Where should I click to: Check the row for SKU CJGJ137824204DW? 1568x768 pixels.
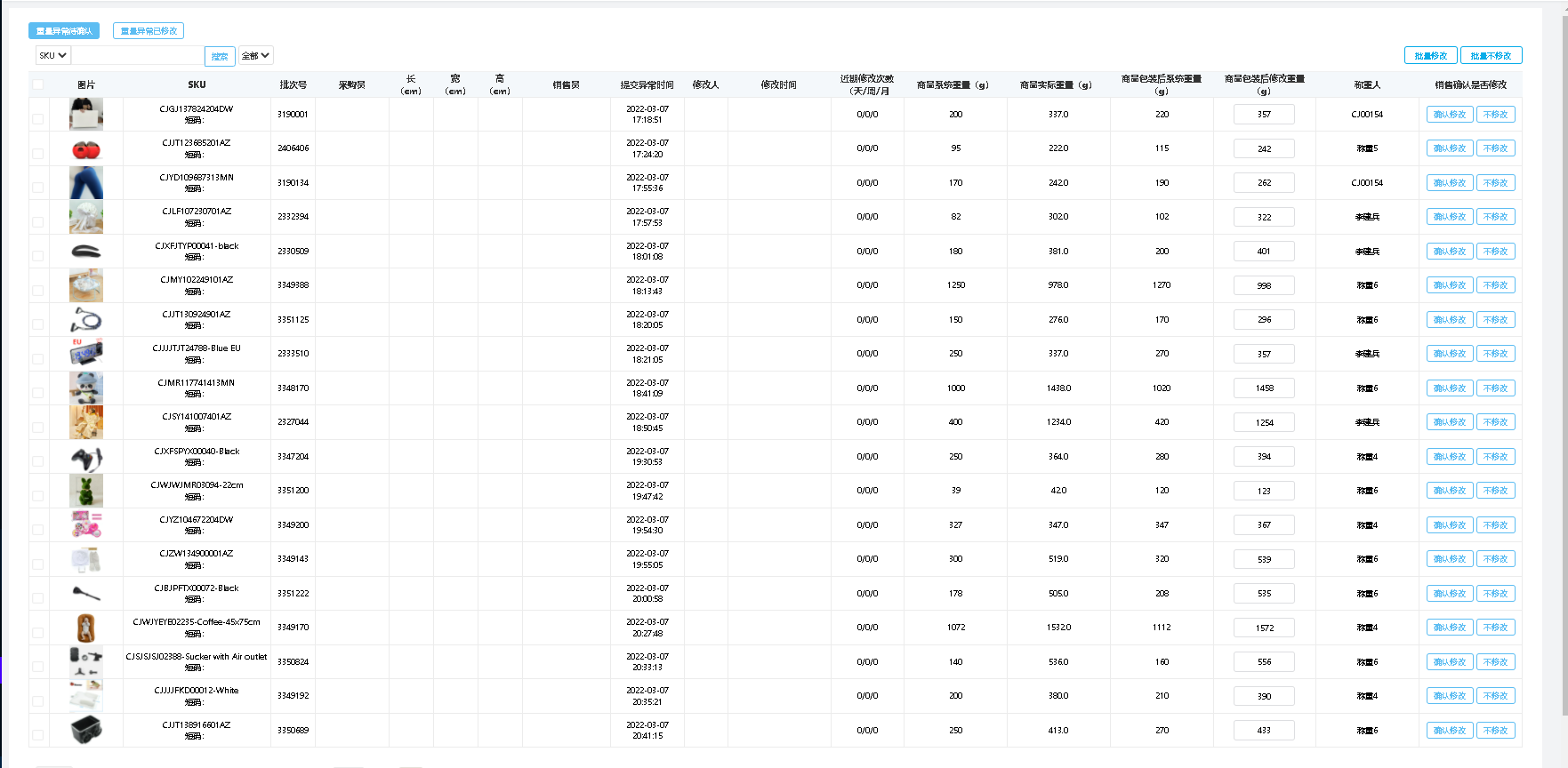click(x=37, y=119)
